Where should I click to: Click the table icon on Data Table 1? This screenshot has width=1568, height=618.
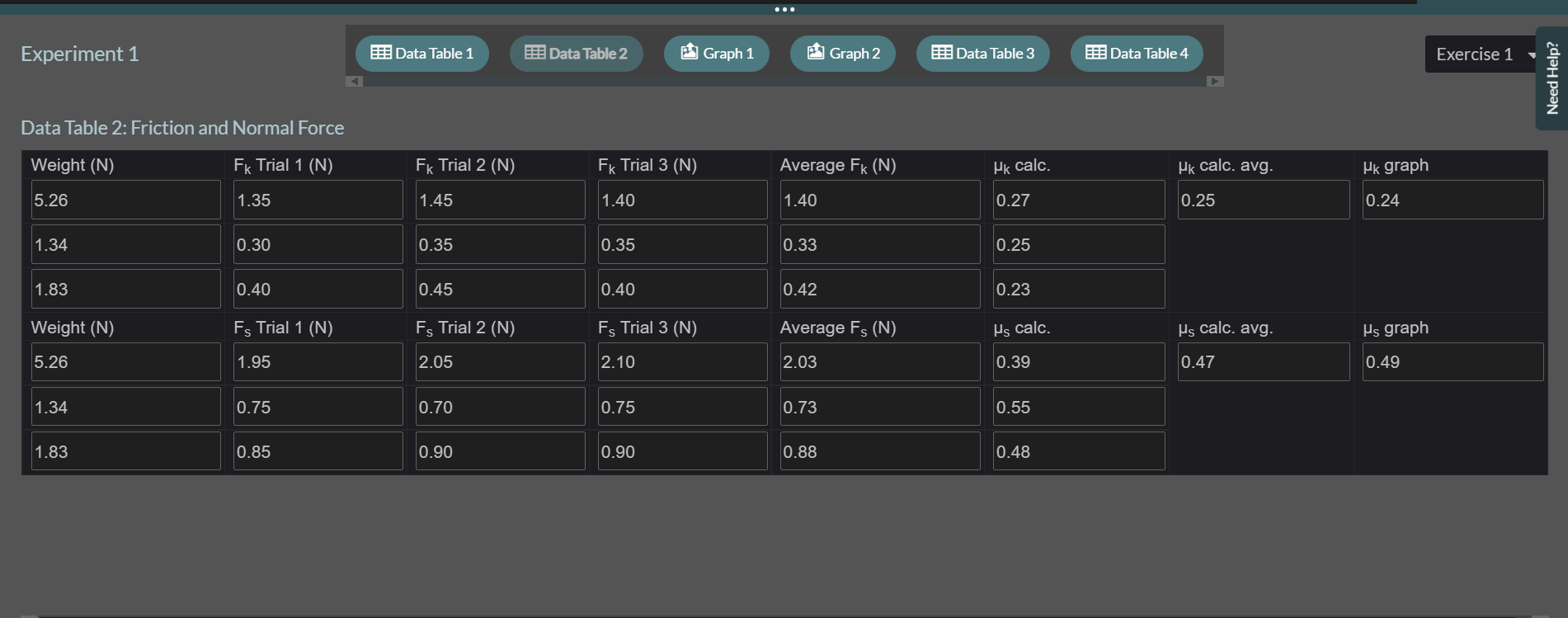381,53
